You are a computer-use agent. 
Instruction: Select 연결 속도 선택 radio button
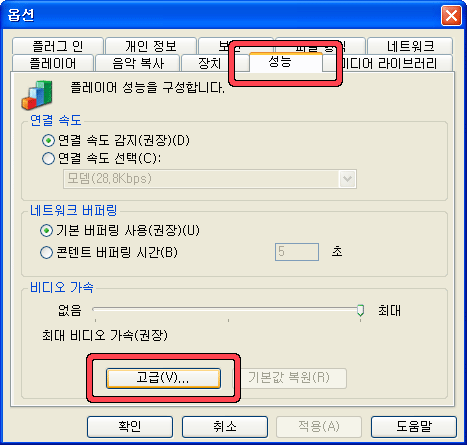click(48, 158)
